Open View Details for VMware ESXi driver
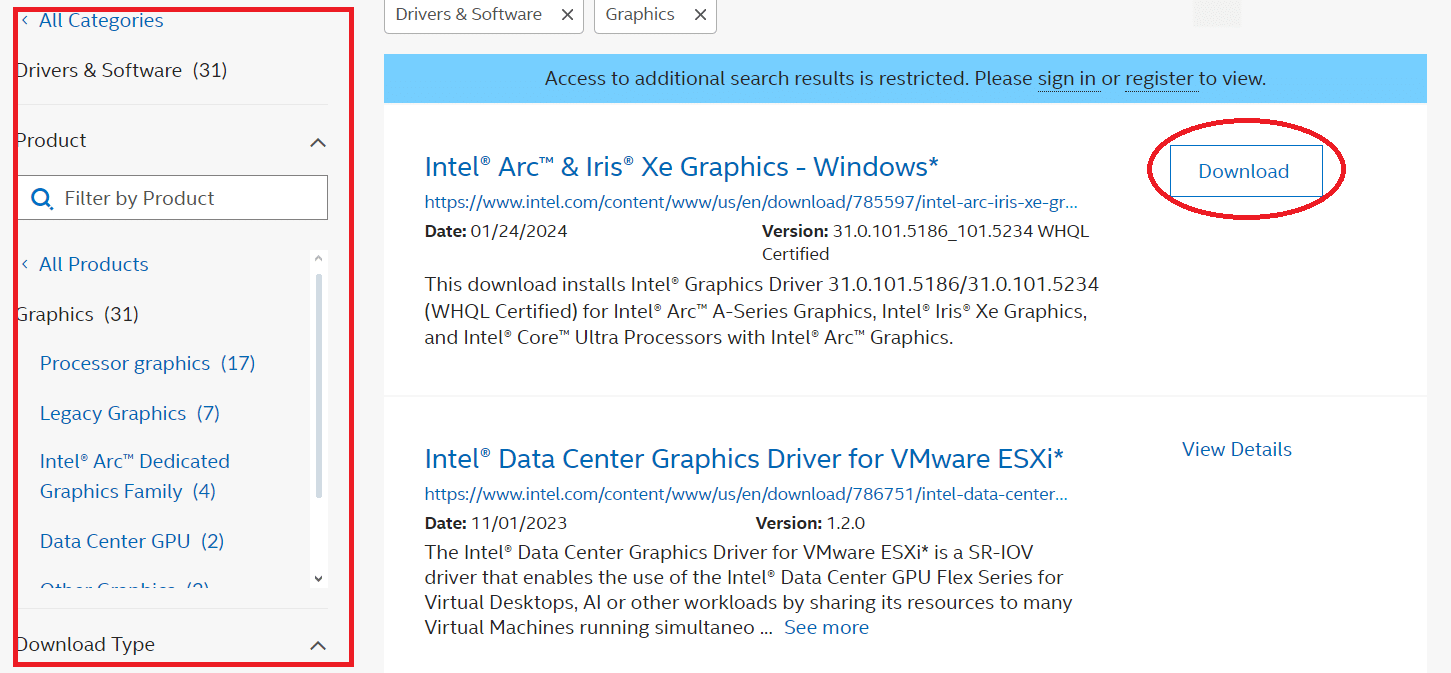 (x=1236, y=450)
